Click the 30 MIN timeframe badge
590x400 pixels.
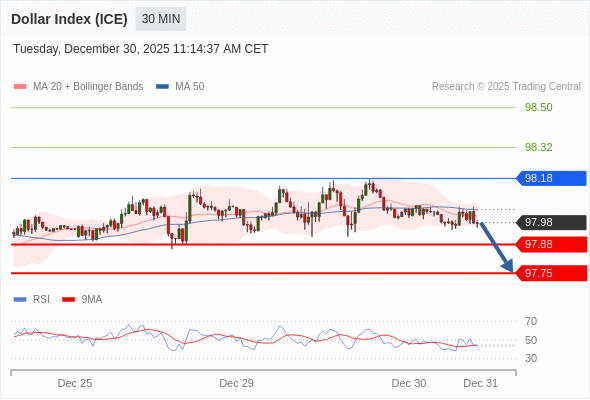click(x=161, y=19)
